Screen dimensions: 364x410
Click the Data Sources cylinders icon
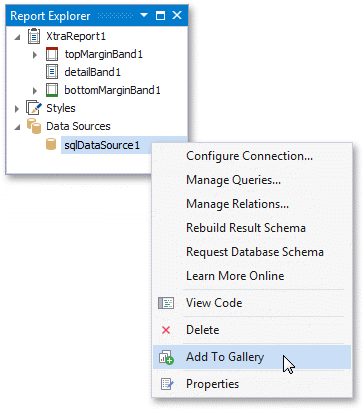(34, 126)
